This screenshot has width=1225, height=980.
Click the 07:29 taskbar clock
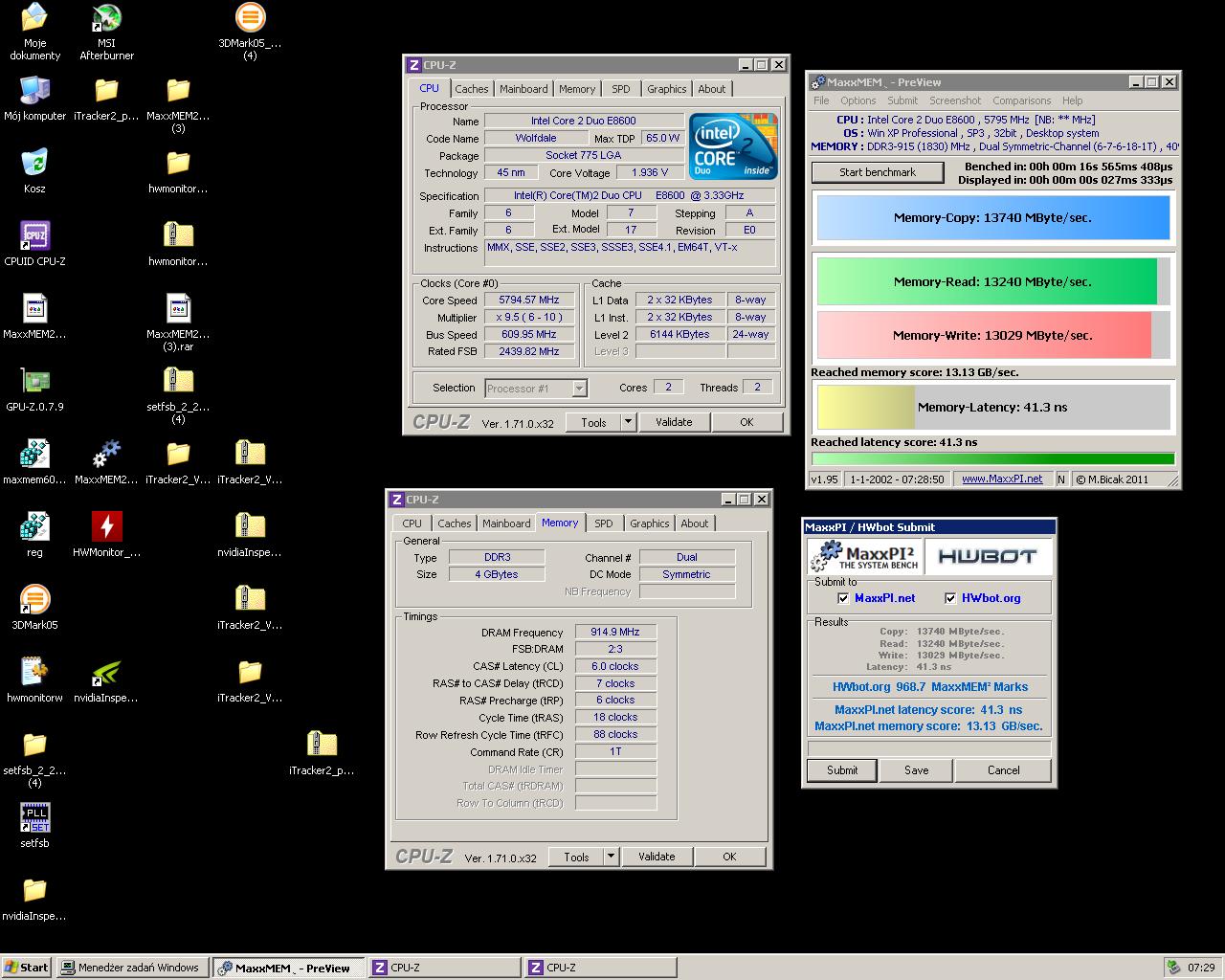coord(1201,968)
